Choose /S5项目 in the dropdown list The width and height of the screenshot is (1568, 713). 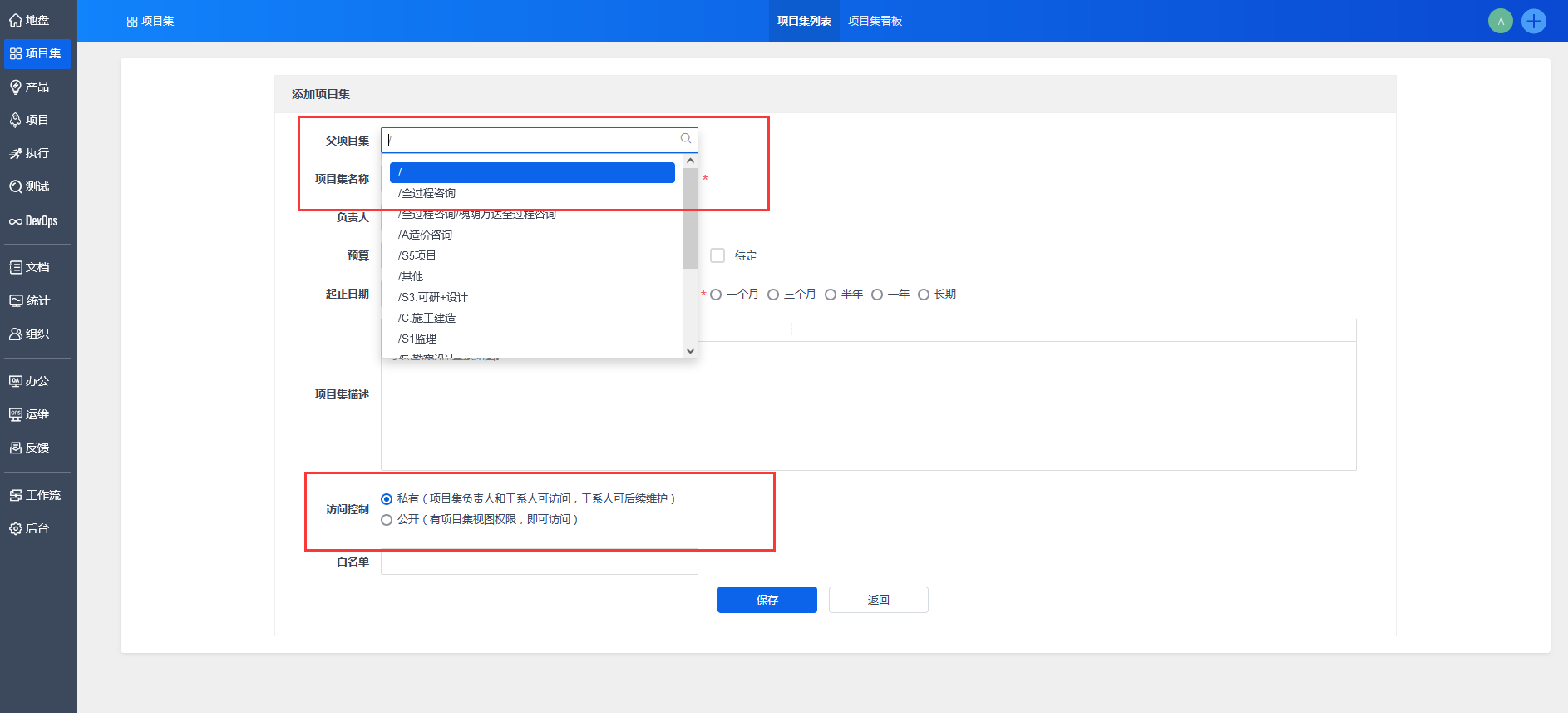pos(417,255)
